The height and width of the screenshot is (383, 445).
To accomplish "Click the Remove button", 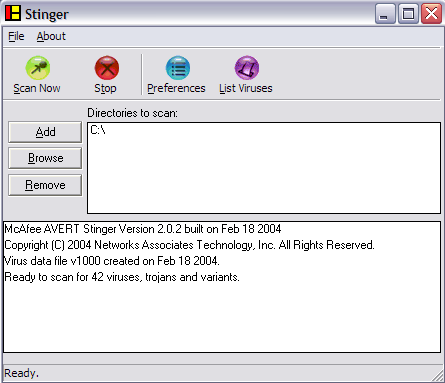I will pos(45,185).
